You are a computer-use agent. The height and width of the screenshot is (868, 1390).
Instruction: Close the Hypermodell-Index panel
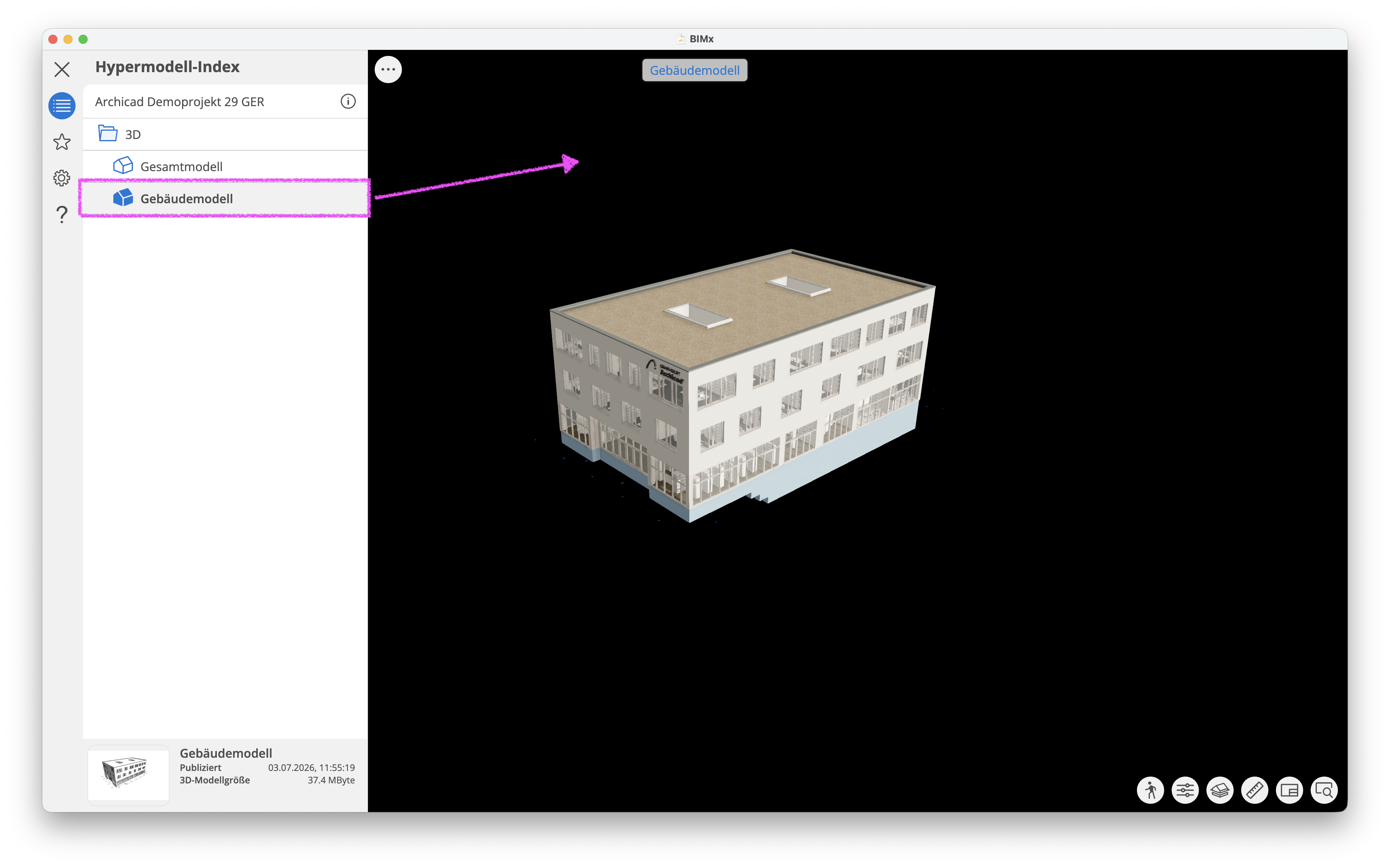click(62, 70)
